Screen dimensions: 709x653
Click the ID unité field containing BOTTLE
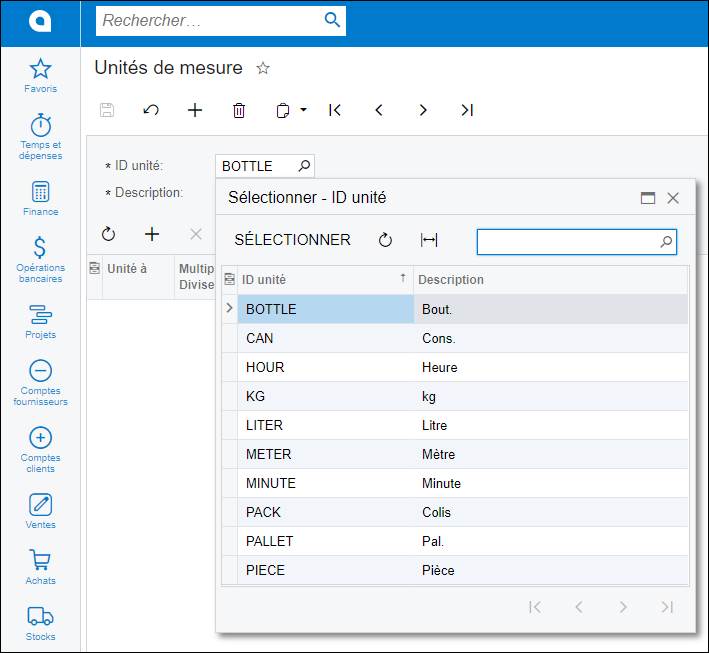pyautogui.click(x=265, y=166)
